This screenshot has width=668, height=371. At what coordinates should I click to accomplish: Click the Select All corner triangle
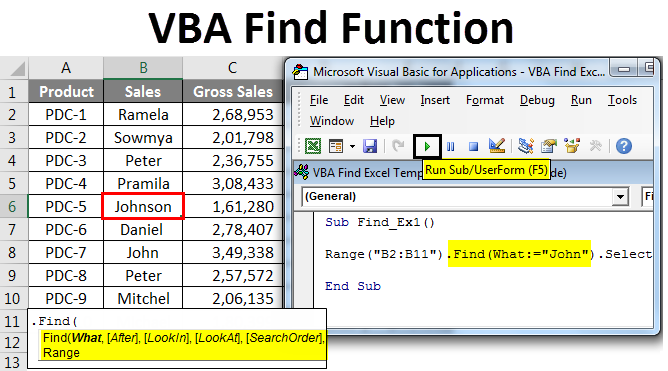(x=16, y=68)
